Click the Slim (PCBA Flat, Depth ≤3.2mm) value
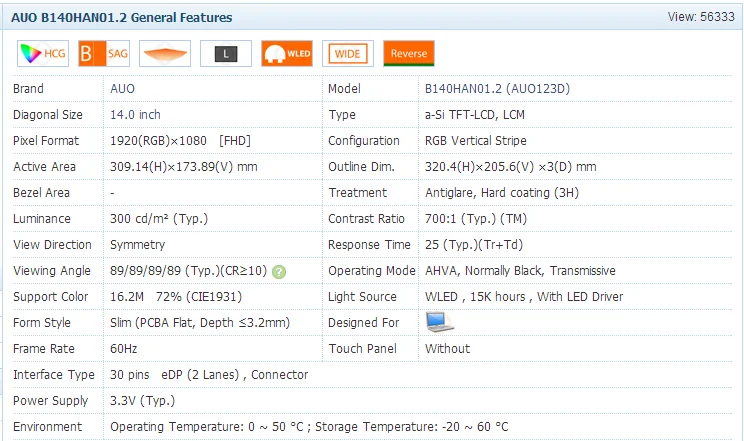The height and width of the screenshot is (441, 744). tap(200, 323)
